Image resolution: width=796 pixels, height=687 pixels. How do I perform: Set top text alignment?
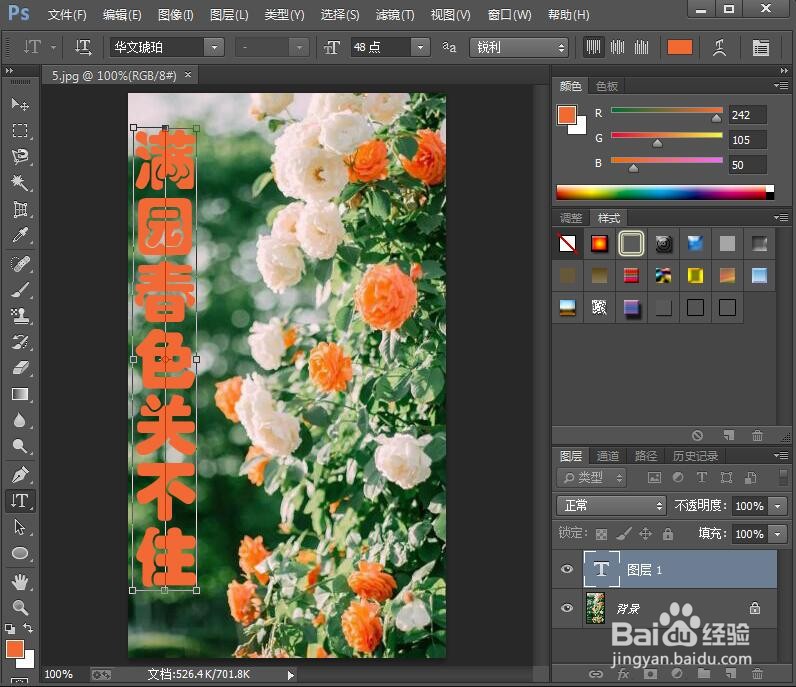(x=593, y=48)
